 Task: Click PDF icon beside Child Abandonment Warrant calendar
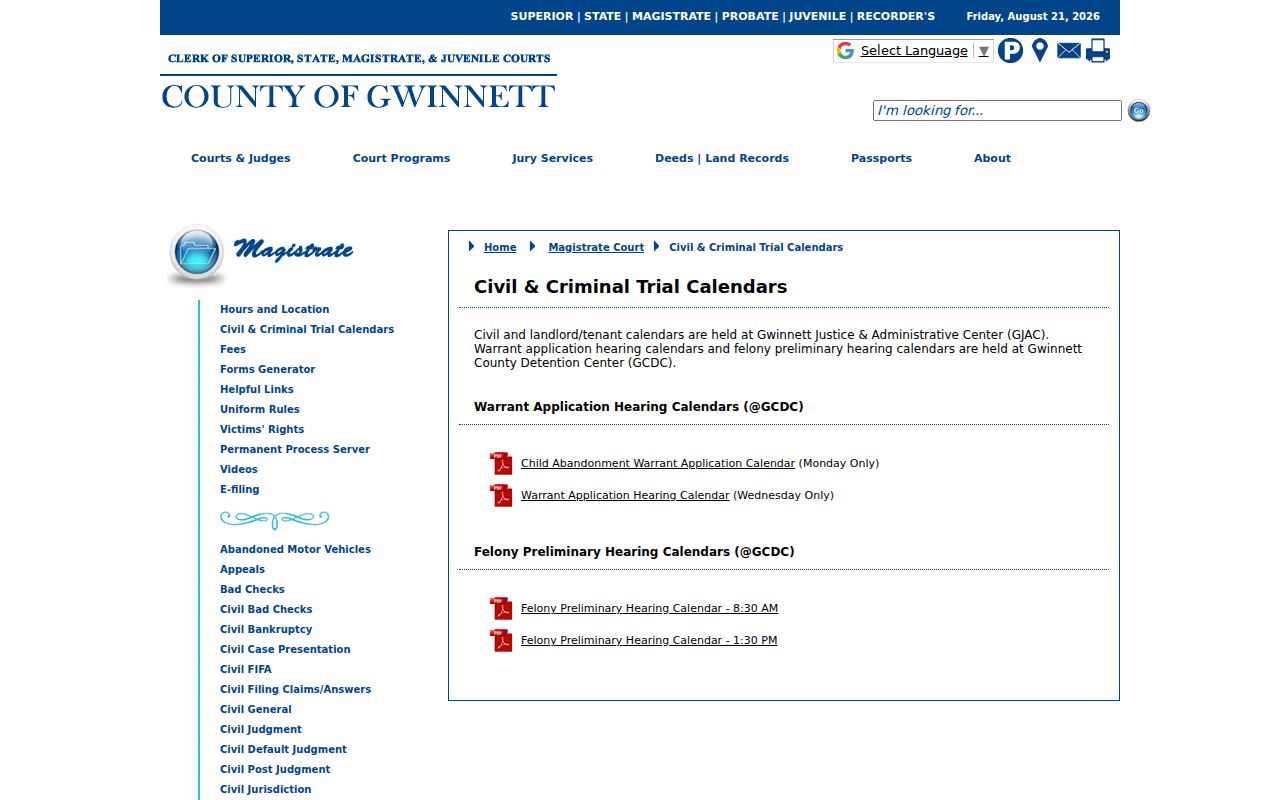pos(501,464)
